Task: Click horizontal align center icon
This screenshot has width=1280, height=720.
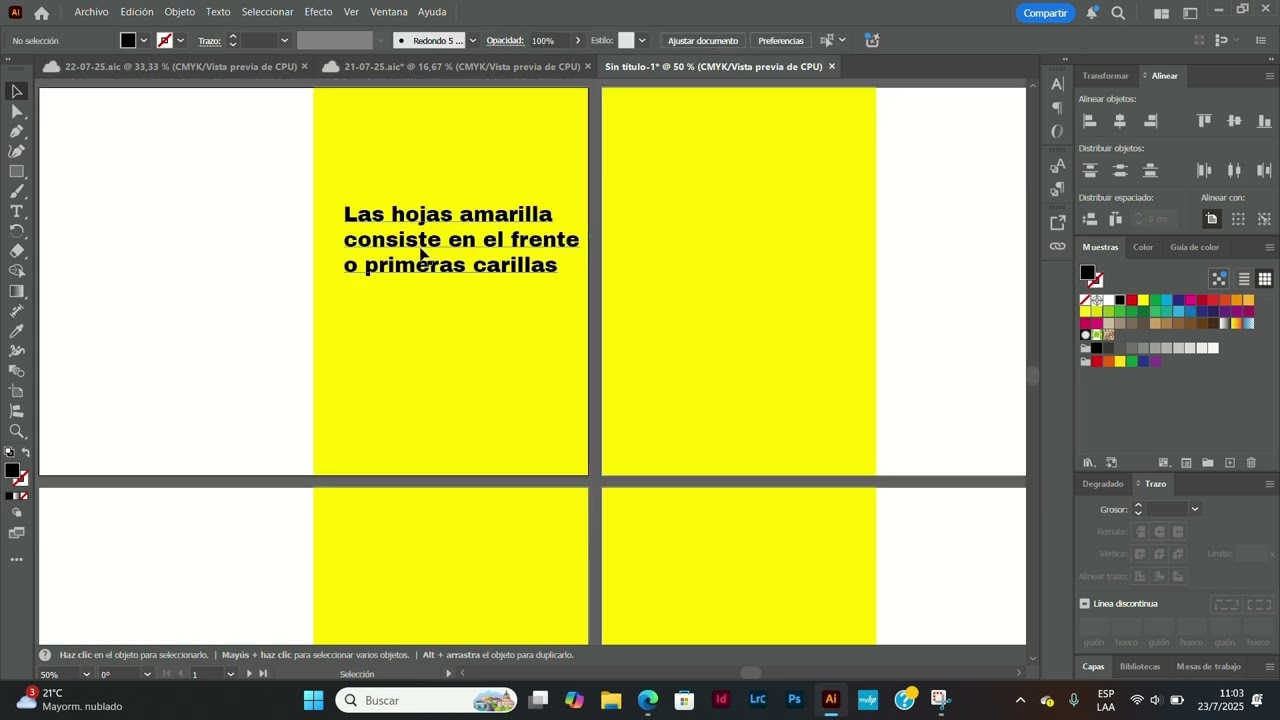Action: pyautogui.click(x=1120, y=121)
